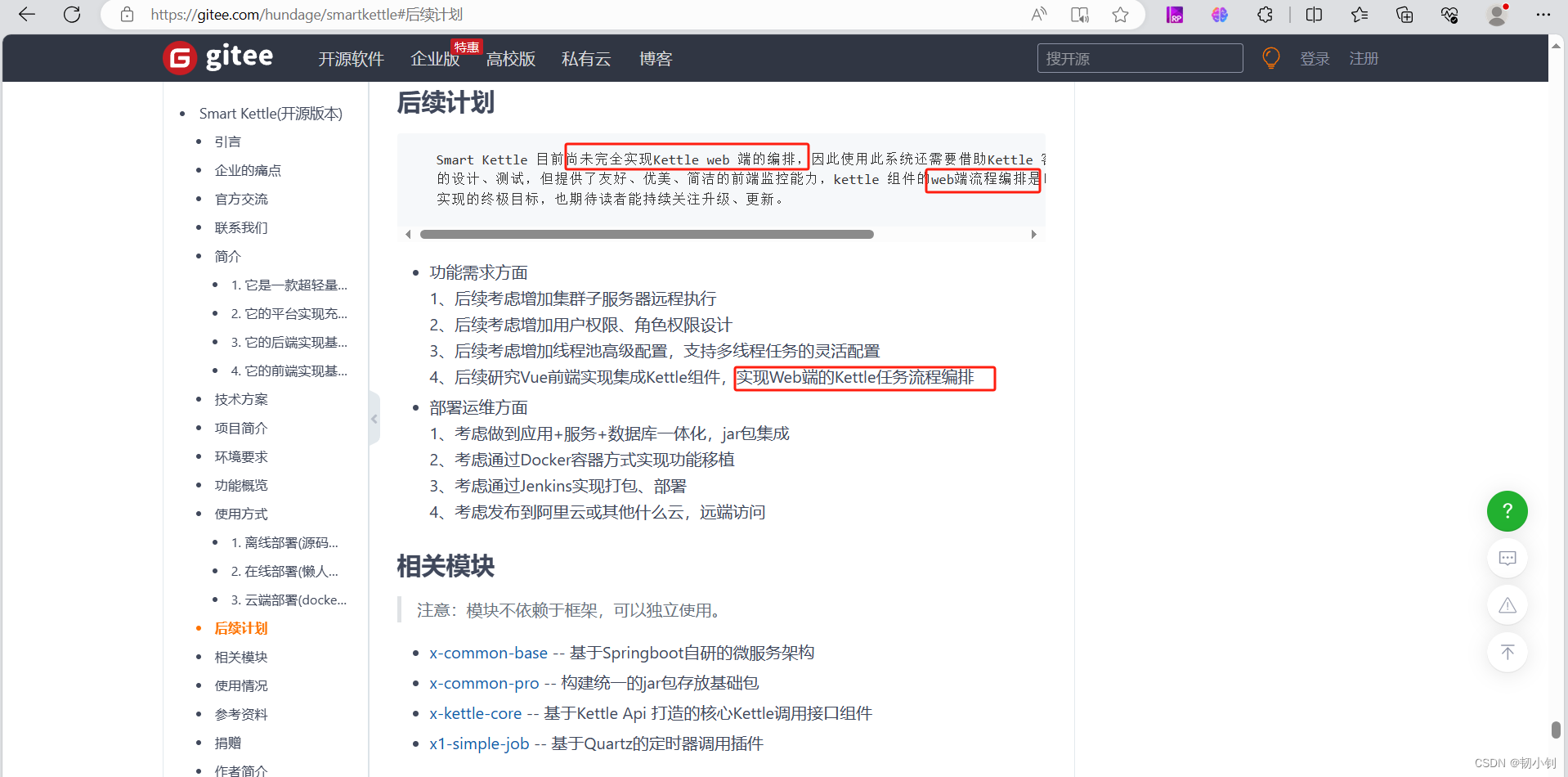Viewport: 1568px width, 777px height.
Task: Open the purple extension icon in toolbar
Action: (1175, 15)
